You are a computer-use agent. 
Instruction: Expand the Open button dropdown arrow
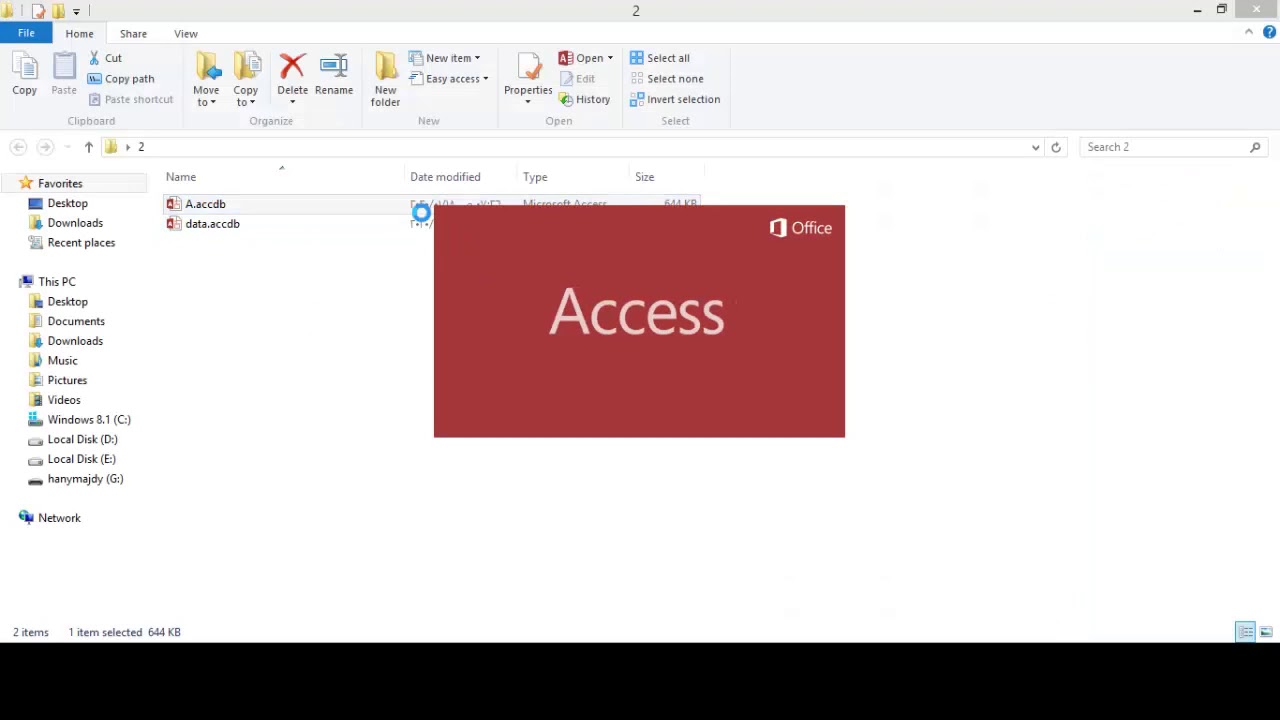[610, 58]
